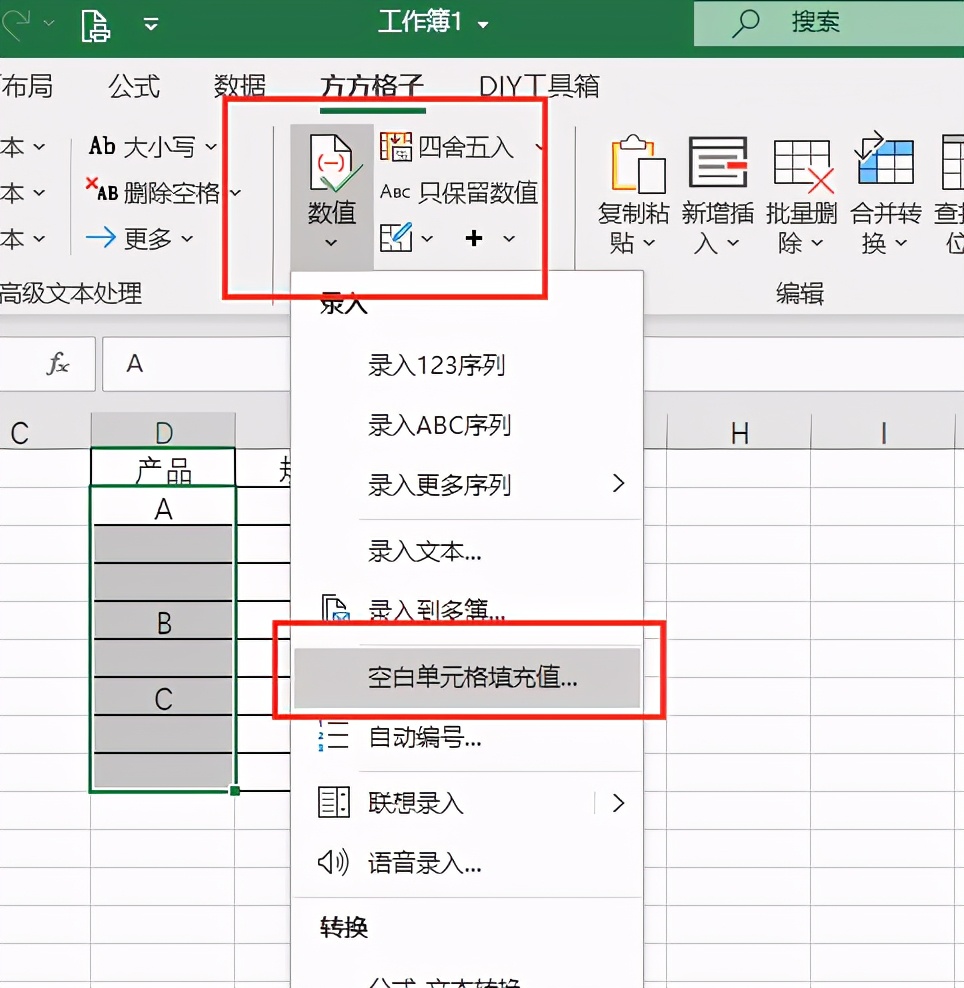Viewport: 964px width, 988px height.
Task: Open the 数值 dropdown arrow
Action: (330, 240)
